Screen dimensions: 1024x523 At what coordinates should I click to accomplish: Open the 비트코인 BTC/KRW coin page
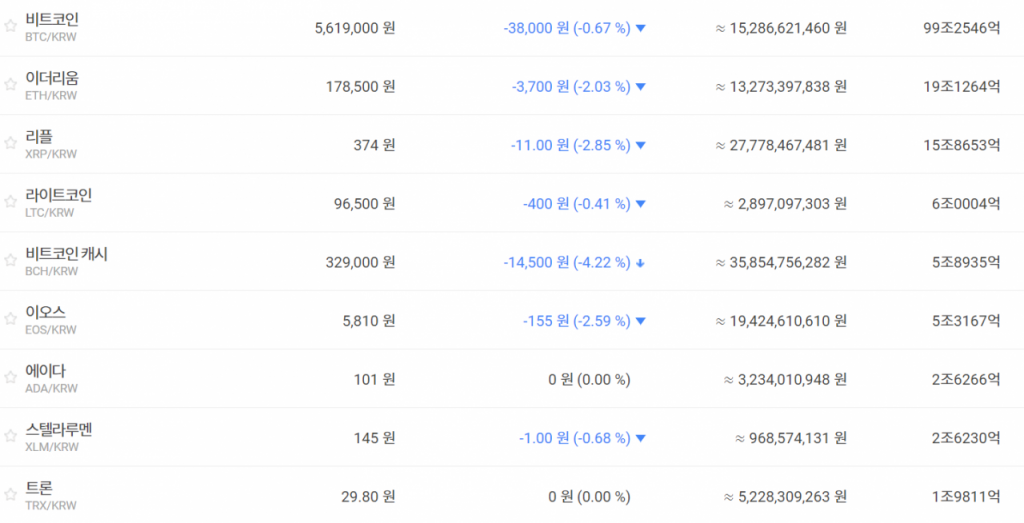coord(52,20)
